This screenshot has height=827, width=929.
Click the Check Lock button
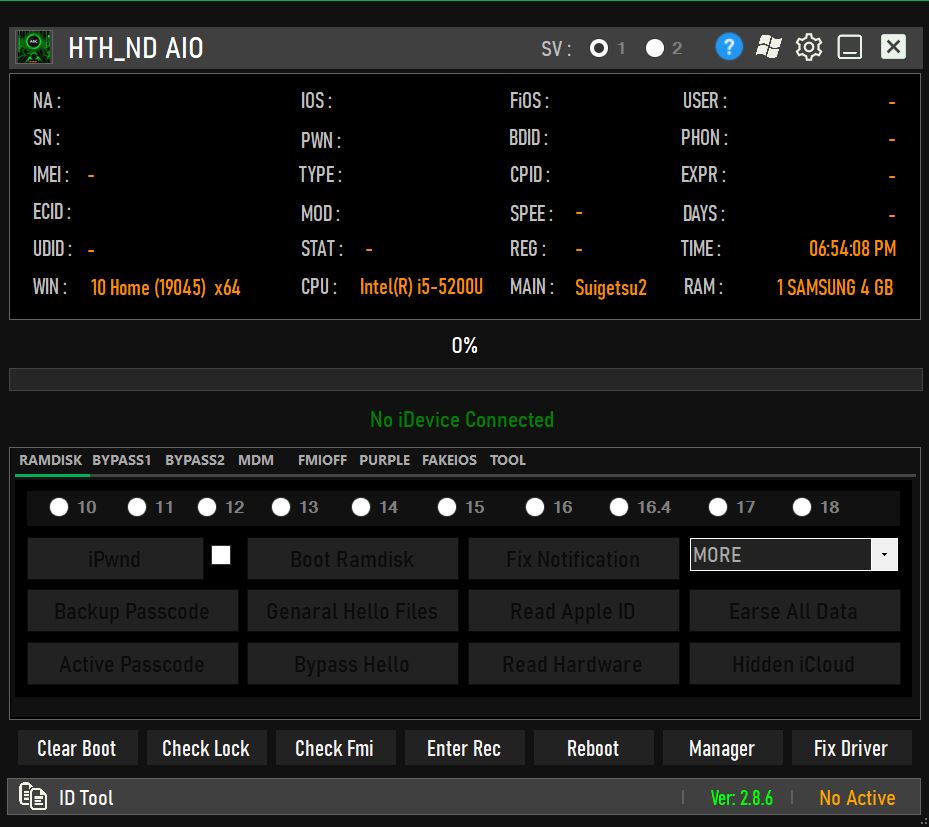pyautogui.click(x=207, y=748)
